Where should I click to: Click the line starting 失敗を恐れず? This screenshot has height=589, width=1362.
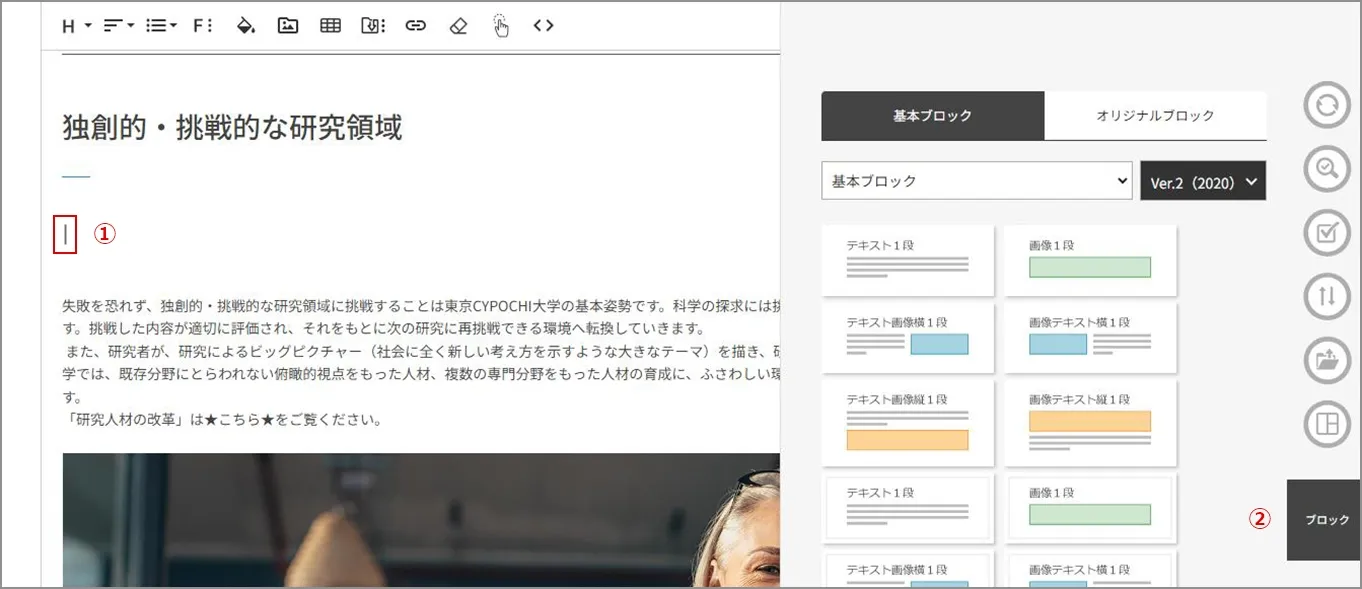tap(420, 304)
